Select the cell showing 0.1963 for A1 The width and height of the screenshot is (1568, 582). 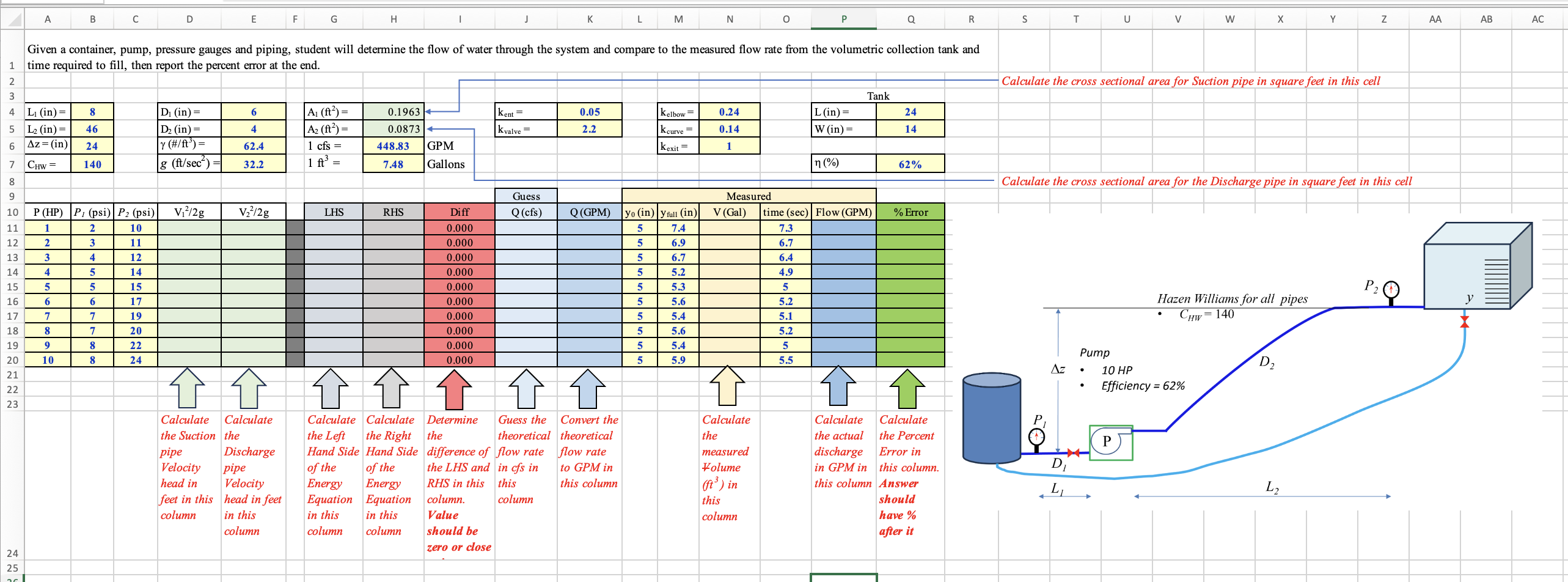point(393,112)
